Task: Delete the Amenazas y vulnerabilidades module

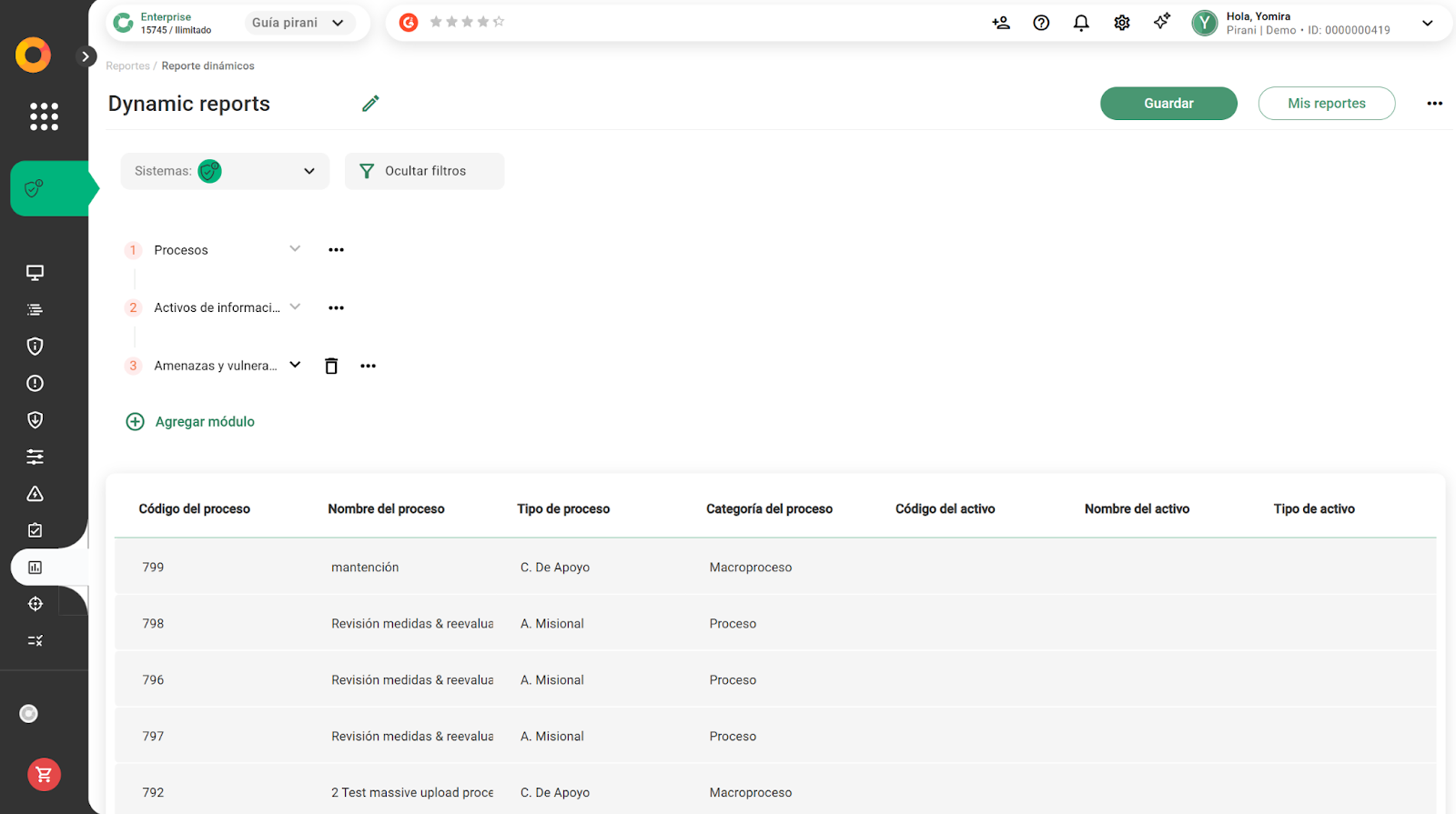Action: click(331, 366)
